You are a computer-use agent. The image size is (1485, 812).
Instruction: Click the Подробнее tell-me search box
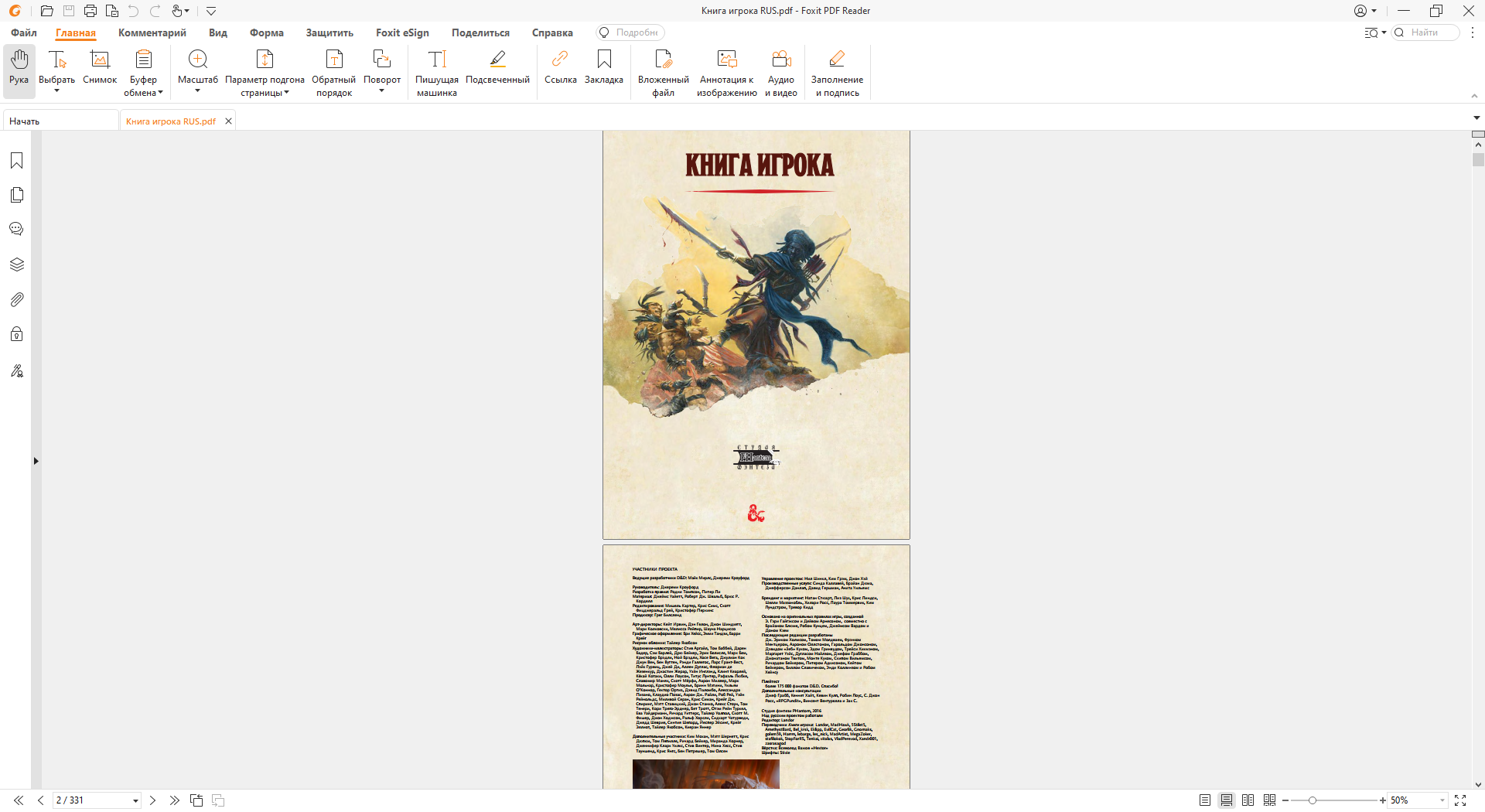click(x=630, y=32)
